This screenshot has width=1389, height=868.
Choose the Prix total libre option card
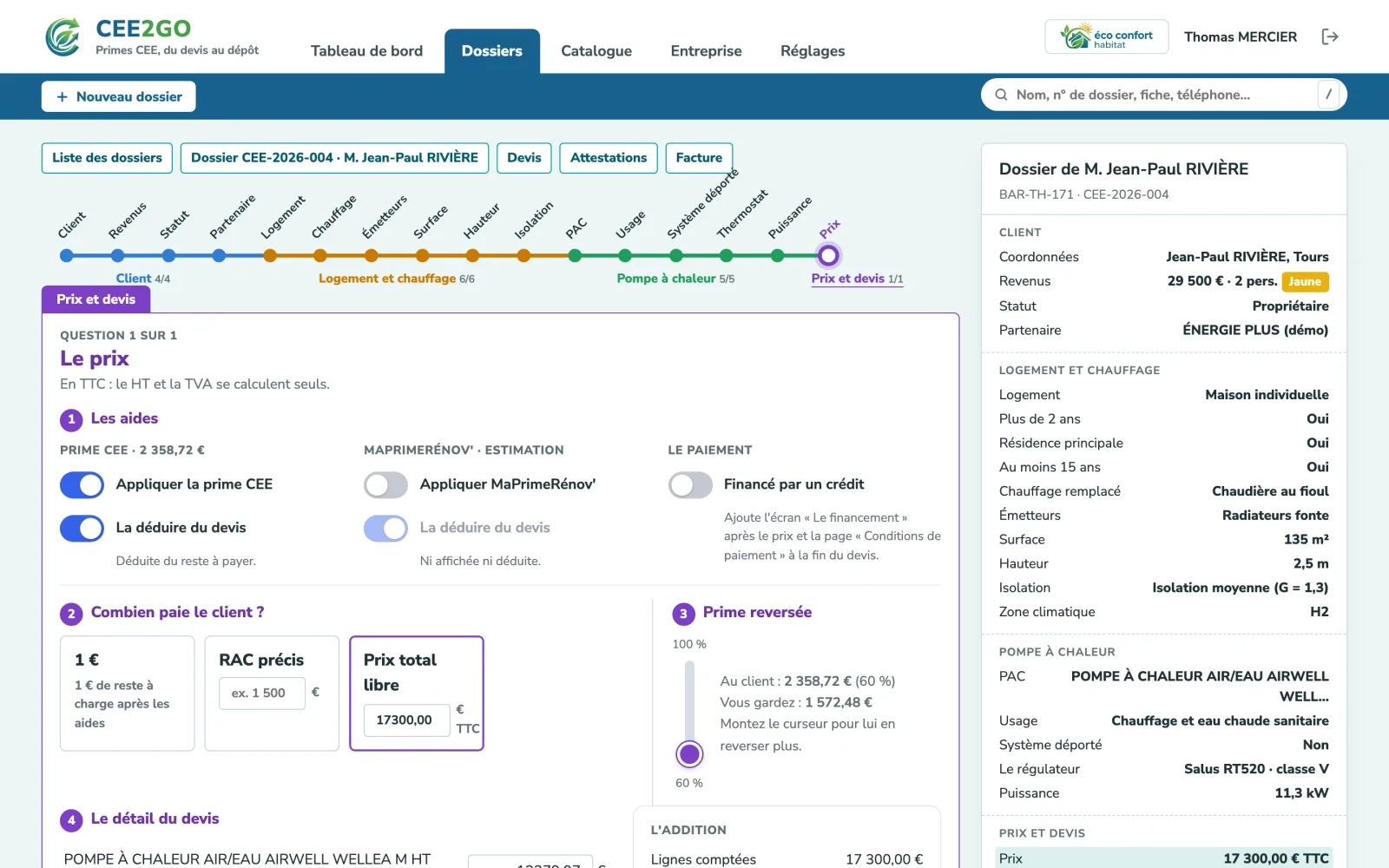coord(417,694)
